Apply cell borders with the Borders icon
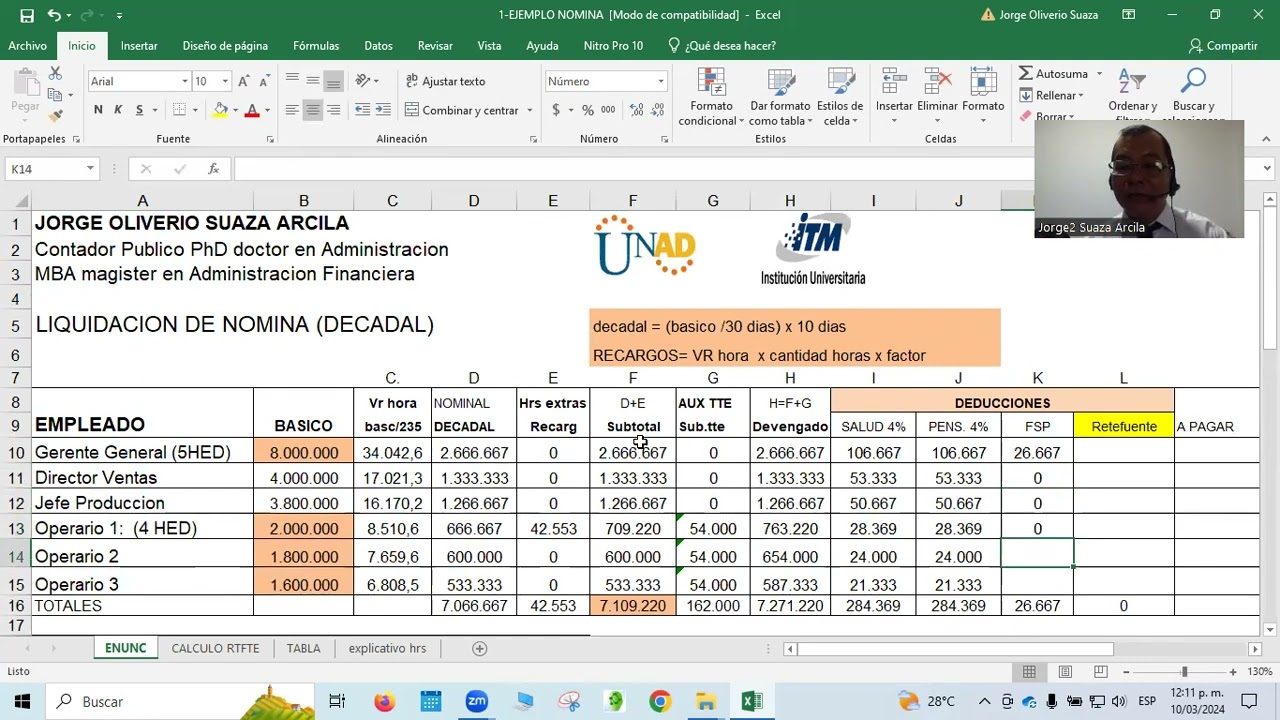1280x720 pixels. pyautogui.click(x=179, y=110)
